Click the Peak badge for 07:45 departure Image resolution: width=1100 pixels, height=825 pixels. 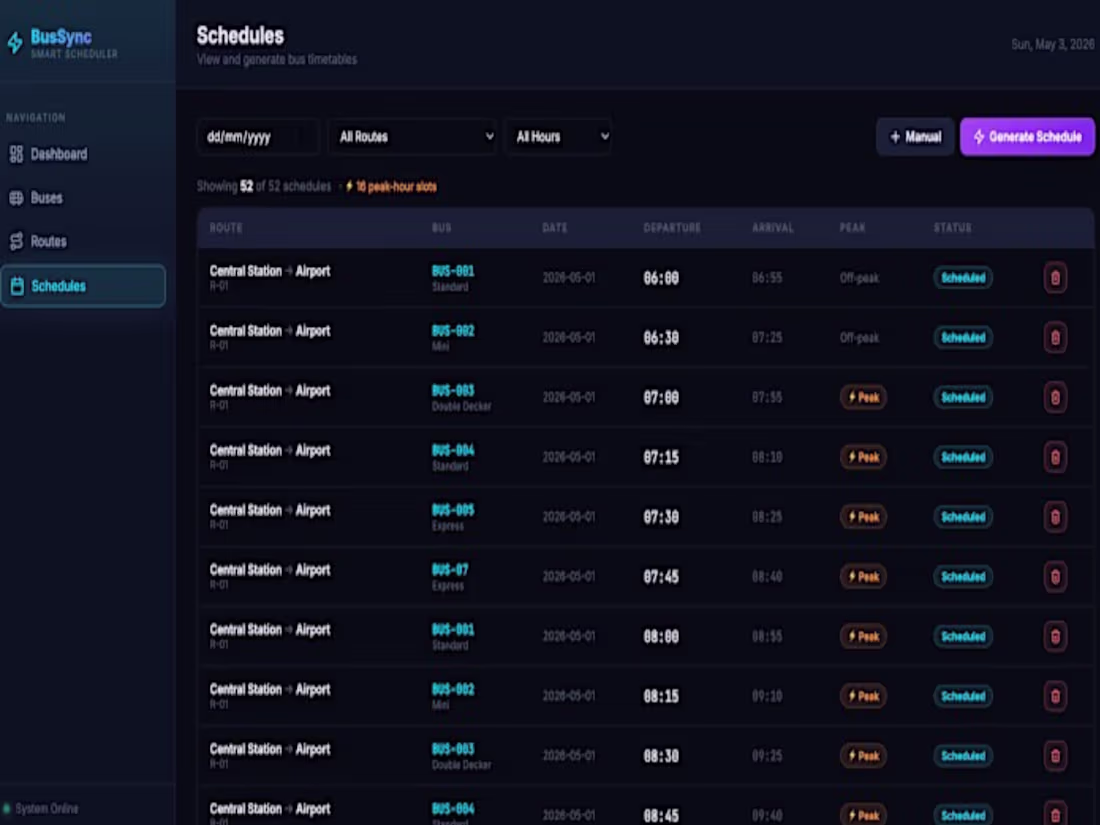863,577
